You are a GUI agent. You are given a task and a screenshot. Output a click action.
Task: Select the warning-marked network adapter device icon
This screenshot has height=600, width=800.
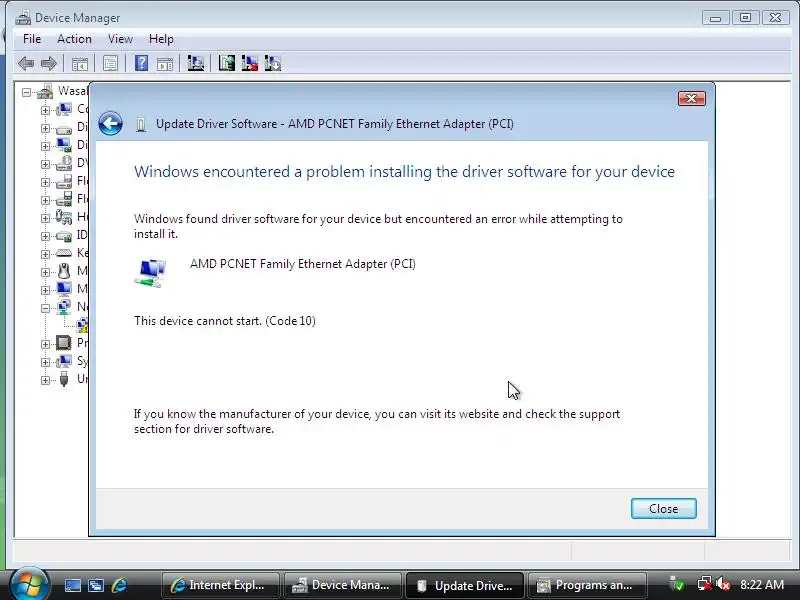click(x=82, y=324)
